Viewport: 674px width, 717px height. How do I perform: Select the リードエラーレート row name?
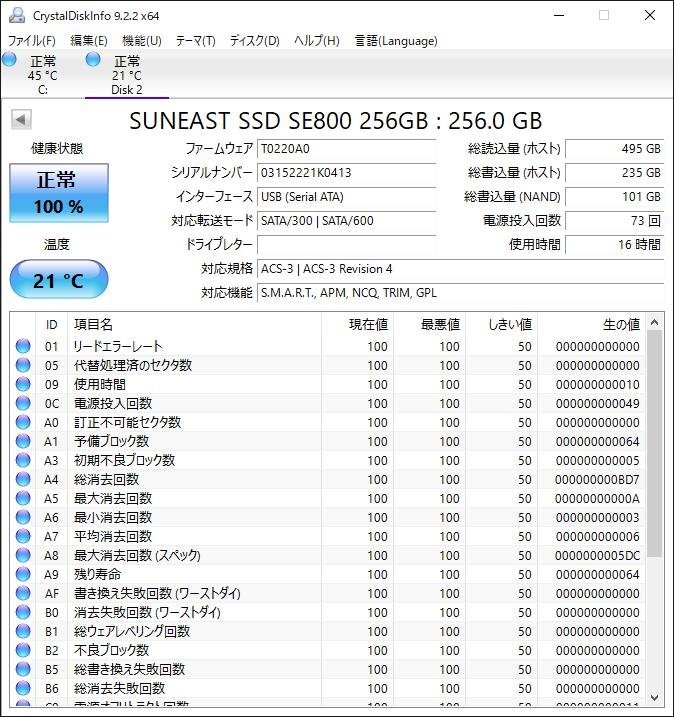click(118, 346)
